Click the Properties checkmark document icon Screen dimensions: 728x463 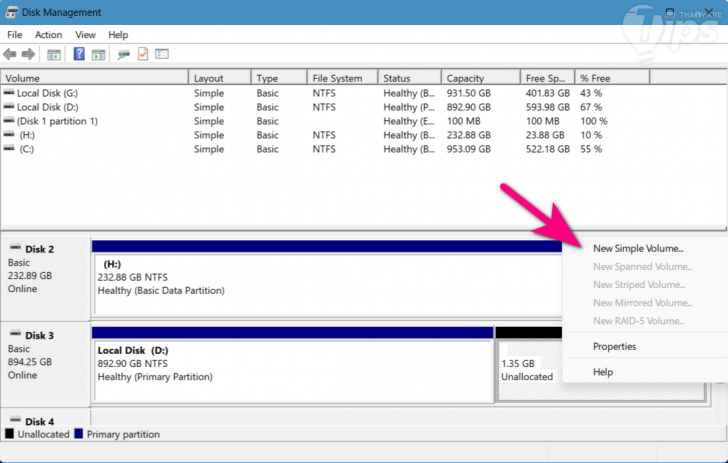tap(143, 54)
